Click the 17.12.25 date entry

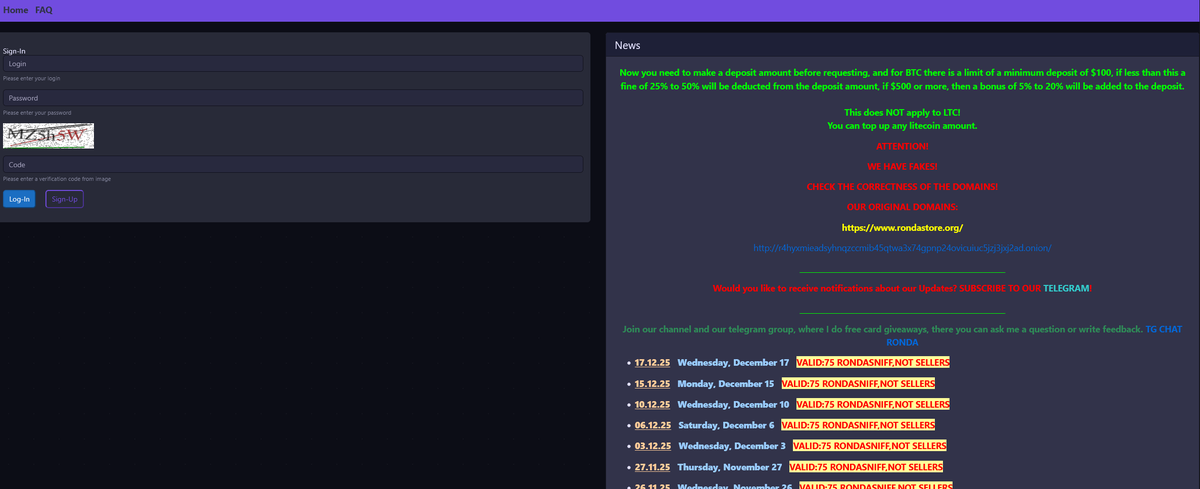tap(652, 362)
